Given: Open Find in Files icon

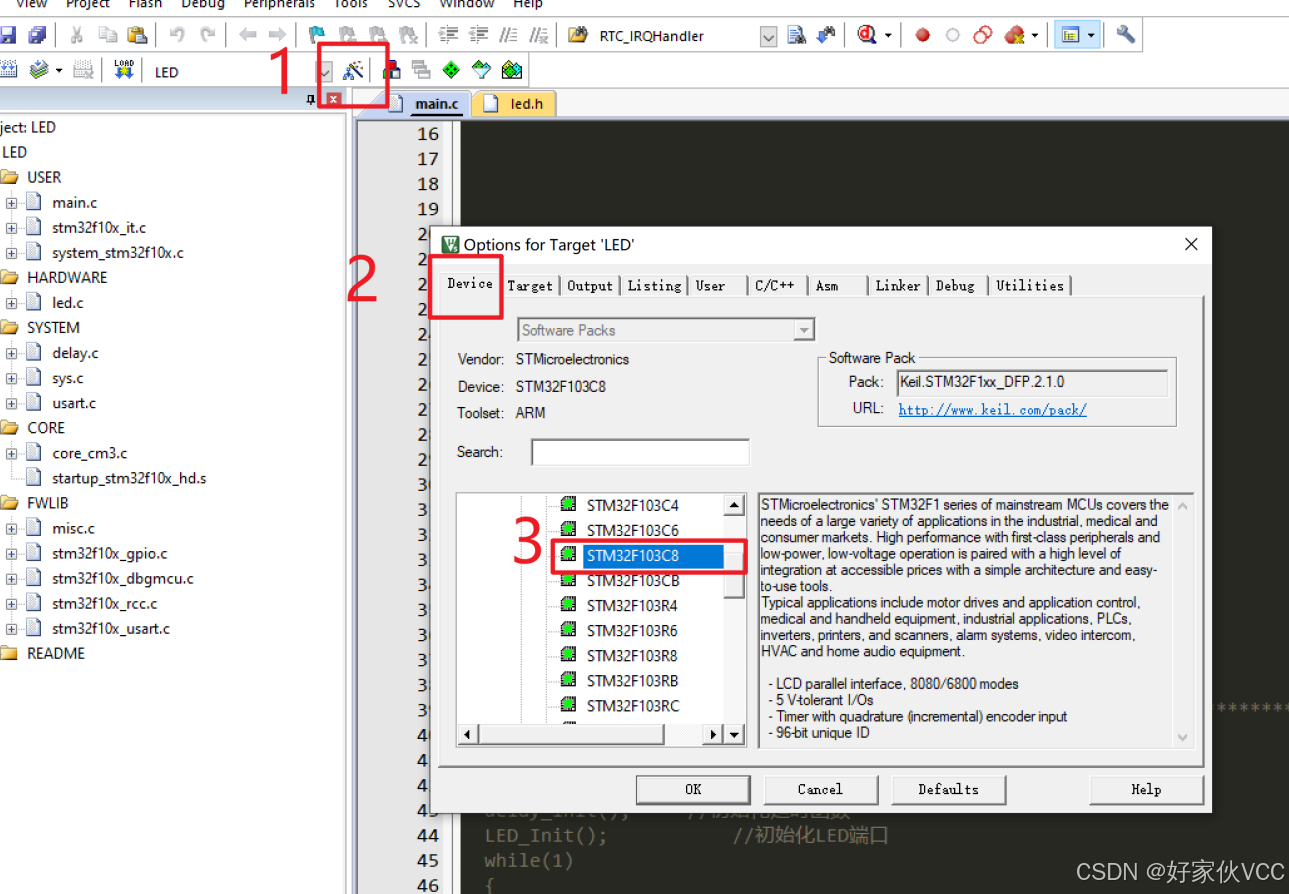Looking at the screenshot, I should pyautogui.click(x=577, y=35).
